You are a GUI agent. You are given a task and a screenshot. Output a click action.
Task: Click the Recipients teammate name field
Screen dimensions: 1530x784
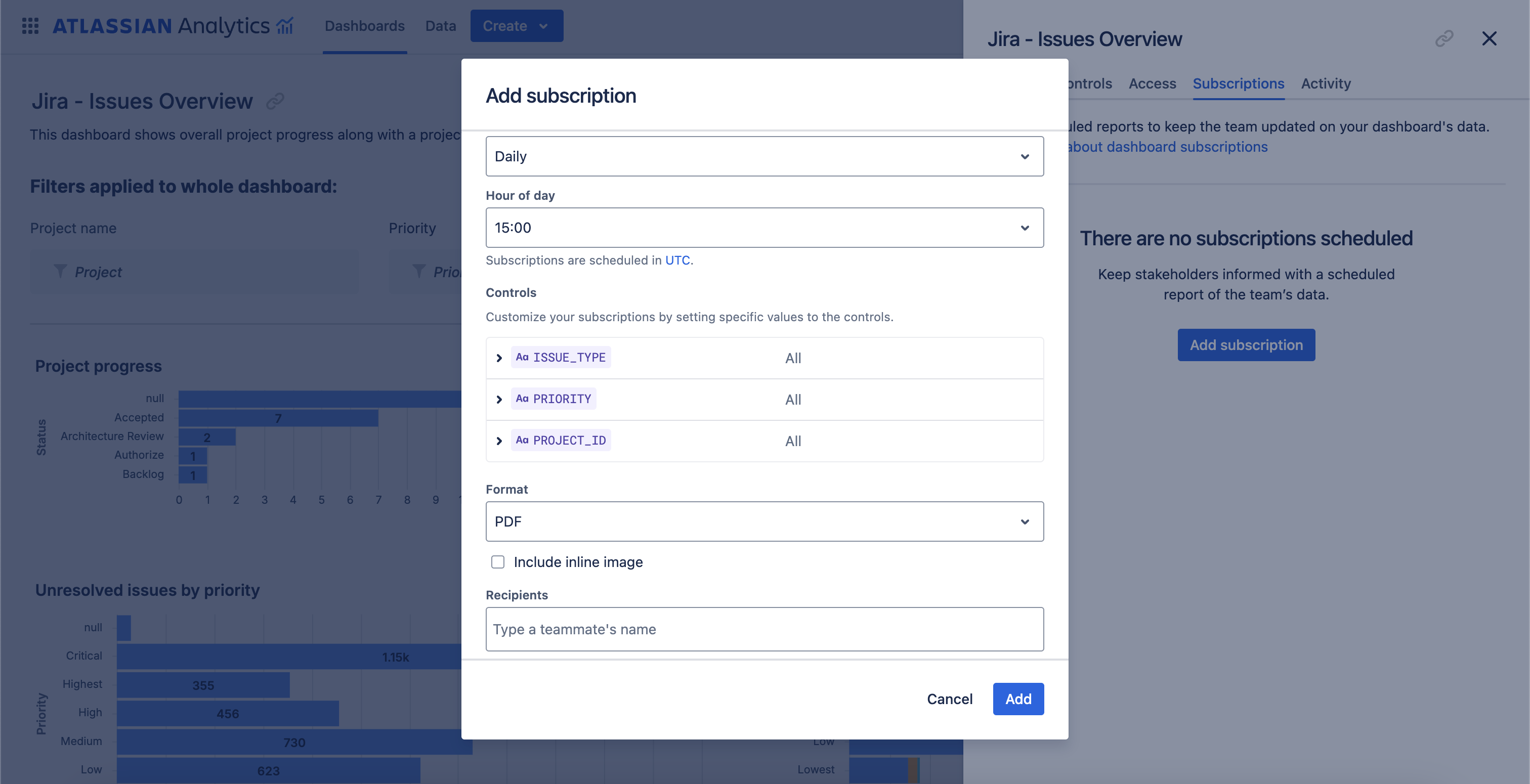(764, 629)
